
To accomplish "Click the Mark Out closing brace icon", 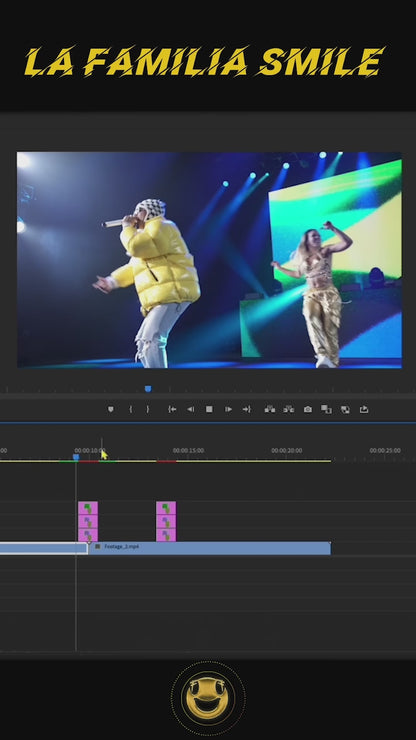I will click(147, 409).
